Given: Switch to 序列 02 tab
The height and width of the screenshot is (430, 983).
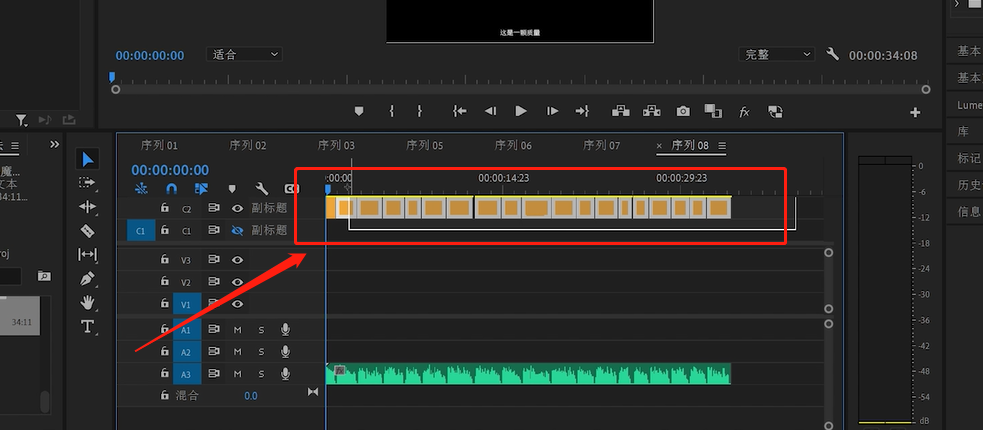Looking at the screenshot, I should pos(248,145).
